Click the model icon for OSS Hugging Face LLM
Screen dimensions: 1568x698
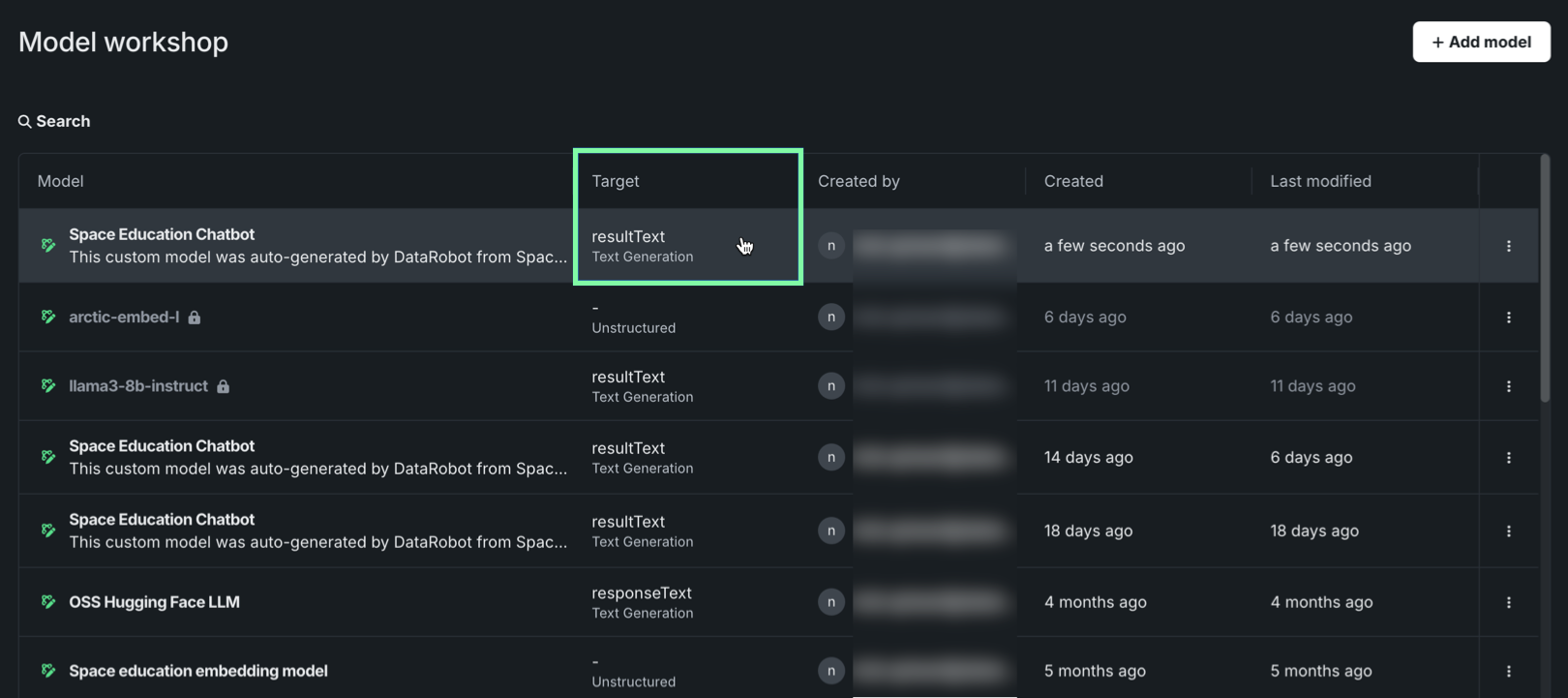click(x=48, y=602)
